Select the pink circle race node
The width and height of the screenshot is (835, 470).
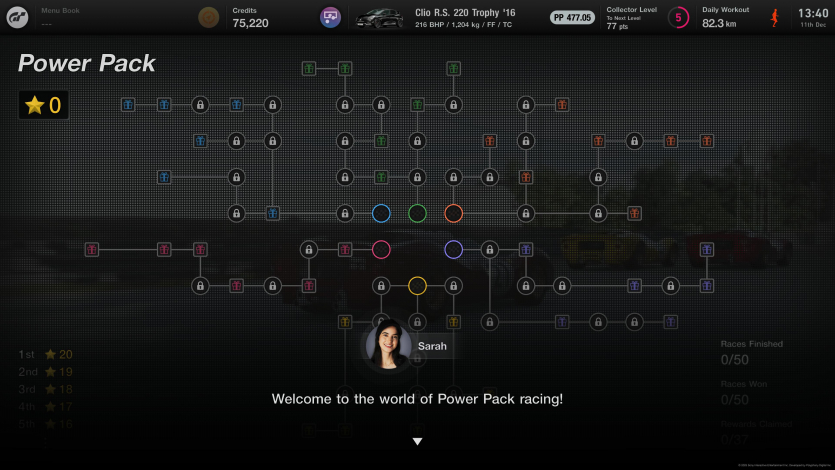[381, 249]
